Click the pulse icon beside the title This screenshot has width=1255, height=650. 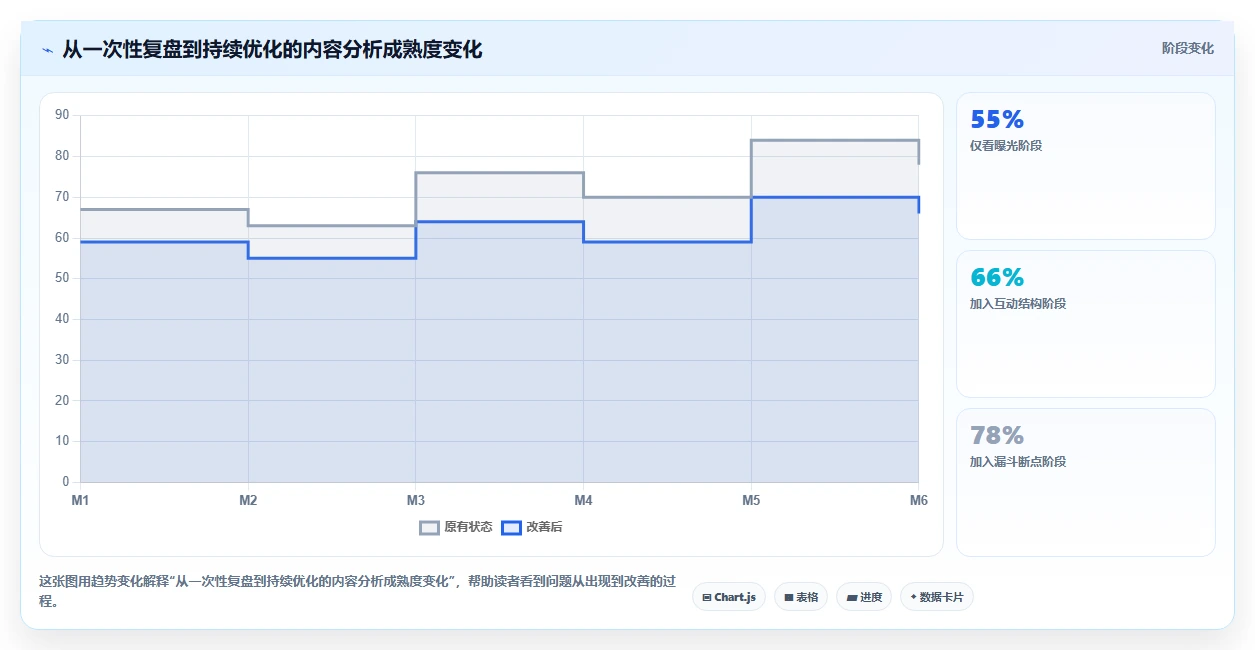(48, 50)
